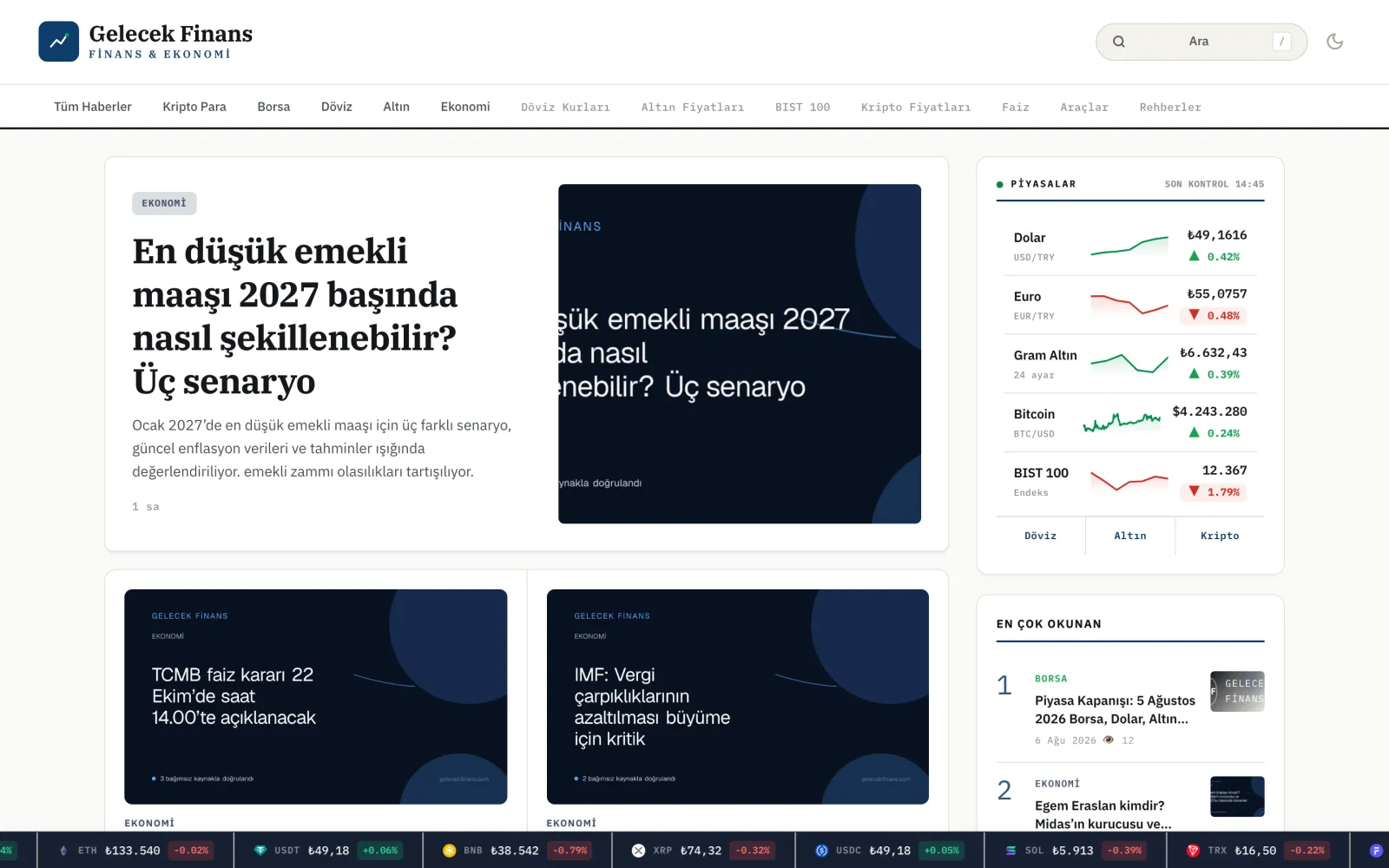Select the Kripto tab in Piyasalar

(1220, 536)
